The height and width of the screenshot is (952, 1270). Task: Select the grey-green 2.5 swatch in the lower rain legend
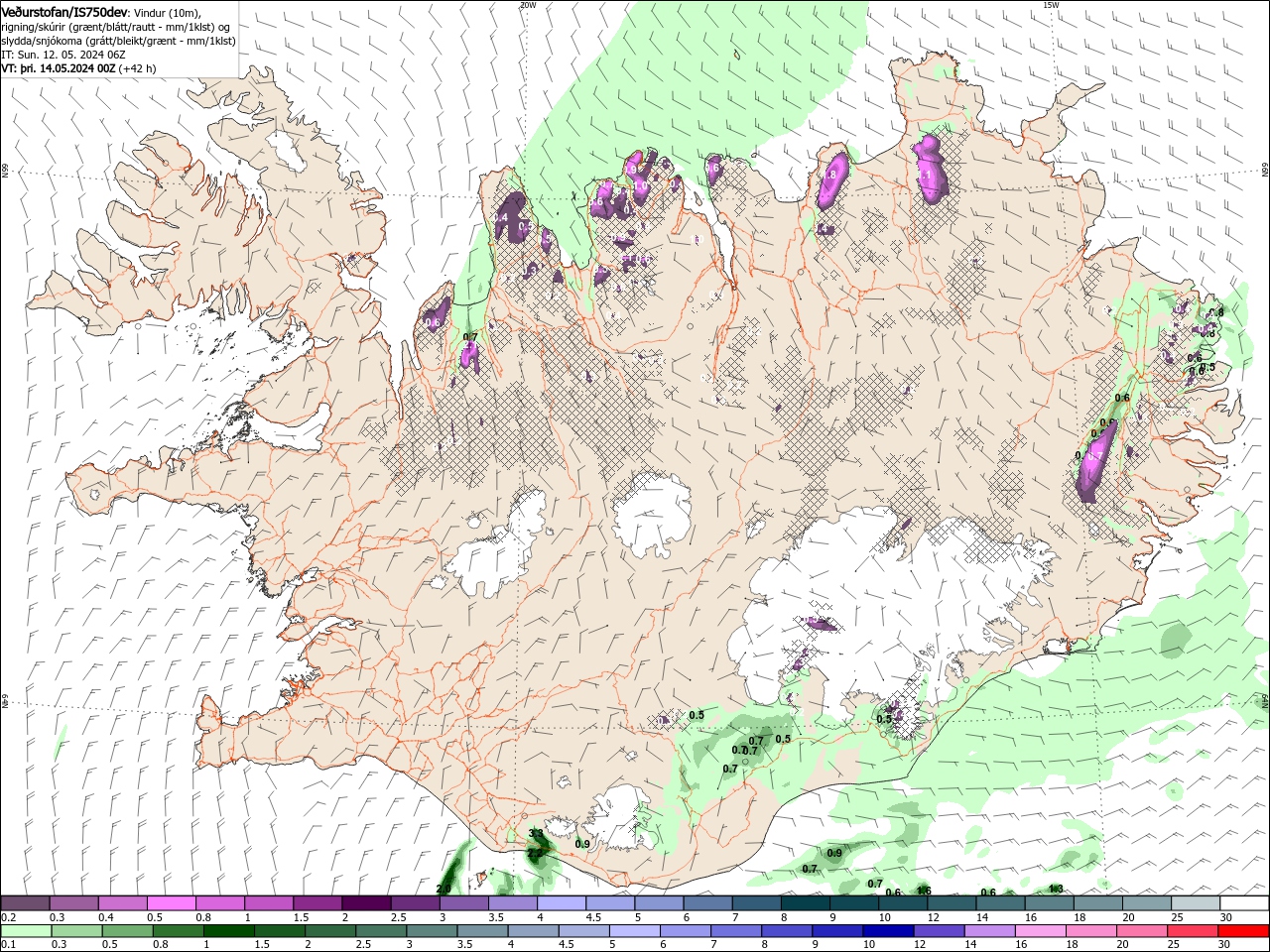[380, 931]
